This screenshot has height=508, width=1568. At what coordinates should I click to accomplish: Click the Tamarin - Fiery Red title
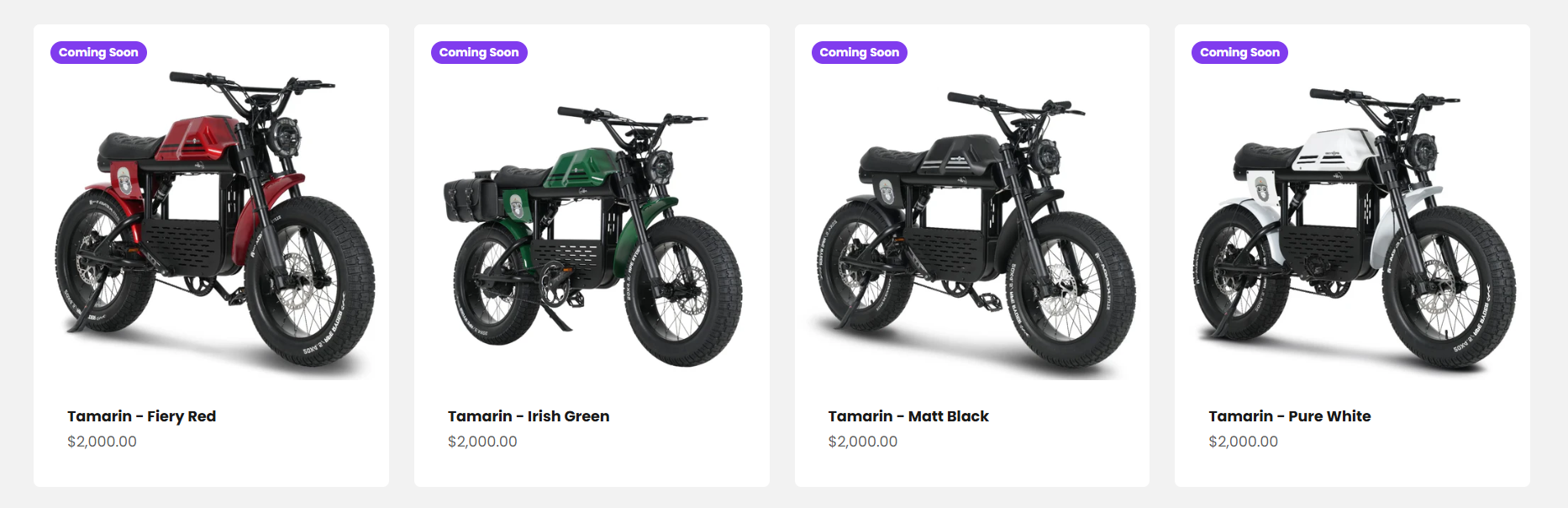pyautogui.click(x=141, y=416)
